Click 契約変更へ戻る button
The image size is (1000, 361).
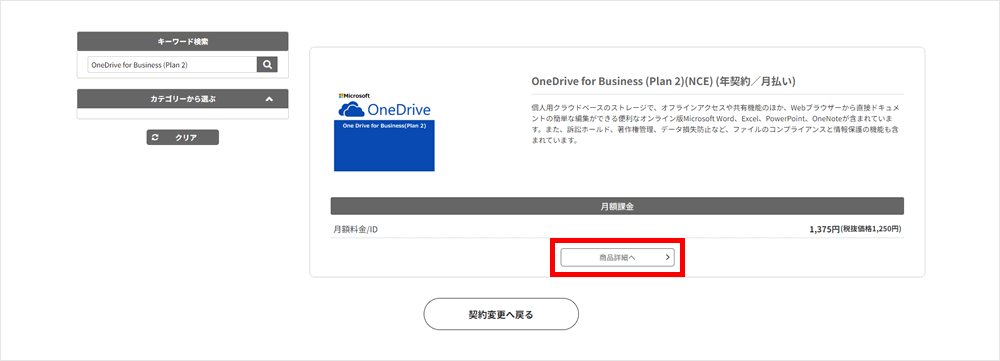[501, 314]
